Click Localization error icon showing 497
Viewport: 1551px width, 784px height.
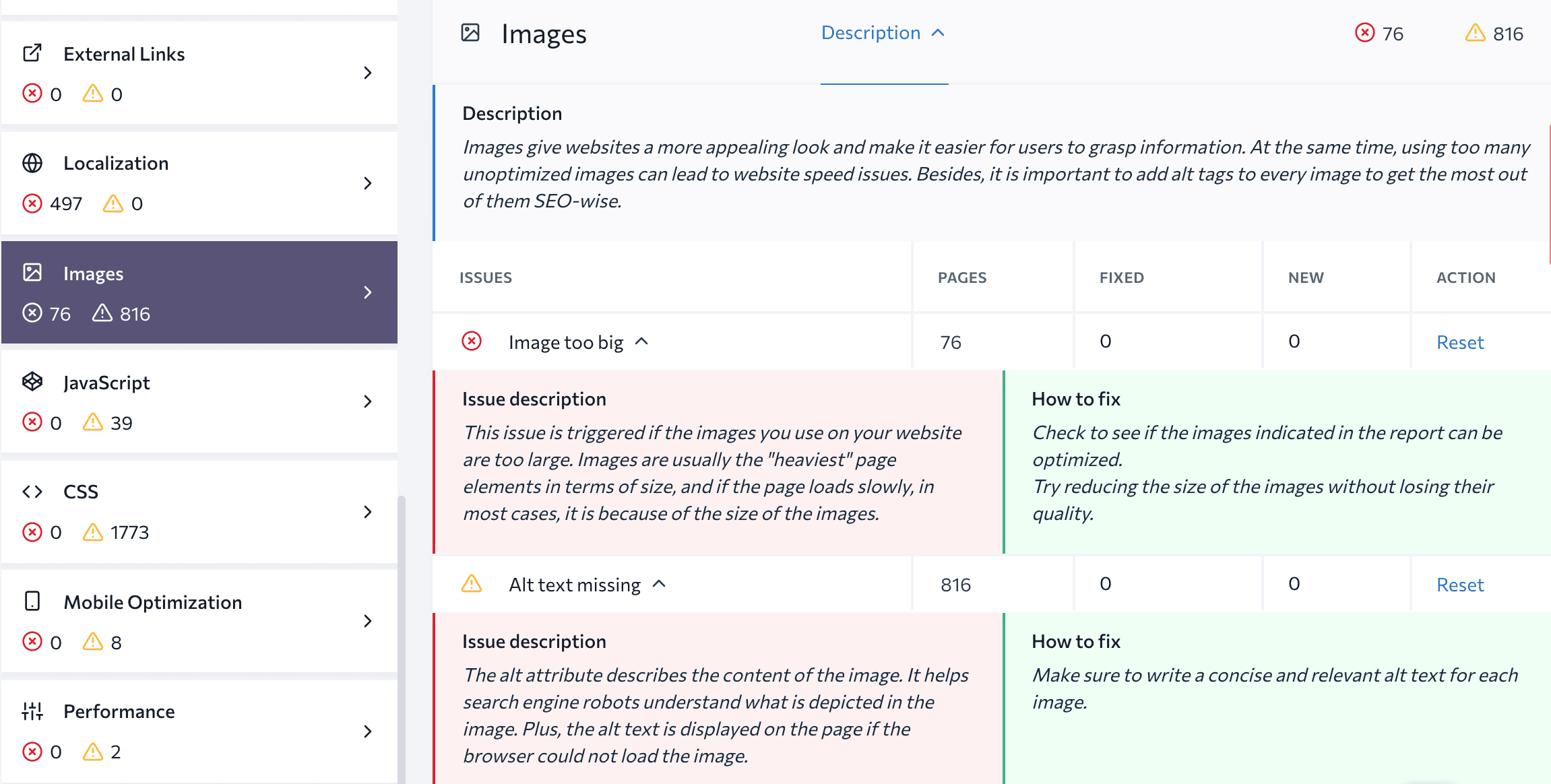pyautogui.click(x=32, y=203)
